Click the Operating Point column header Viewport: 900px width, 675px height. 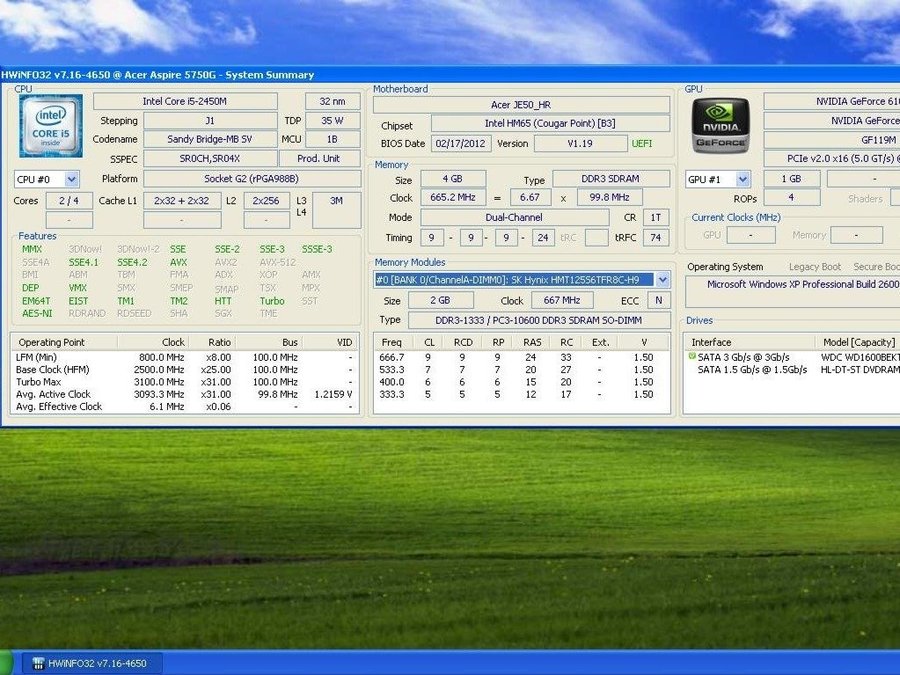coord(64,342)
